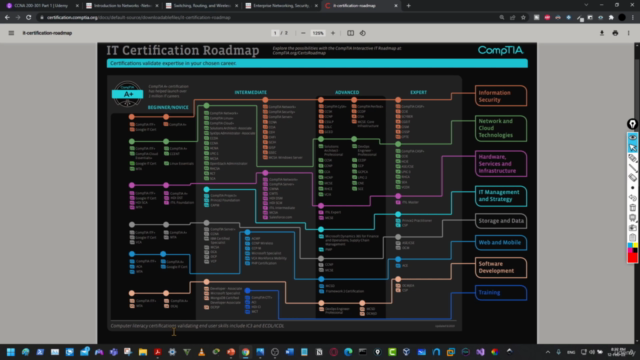Select the highlighter tool in annotation bar

[x=632, y=158]
